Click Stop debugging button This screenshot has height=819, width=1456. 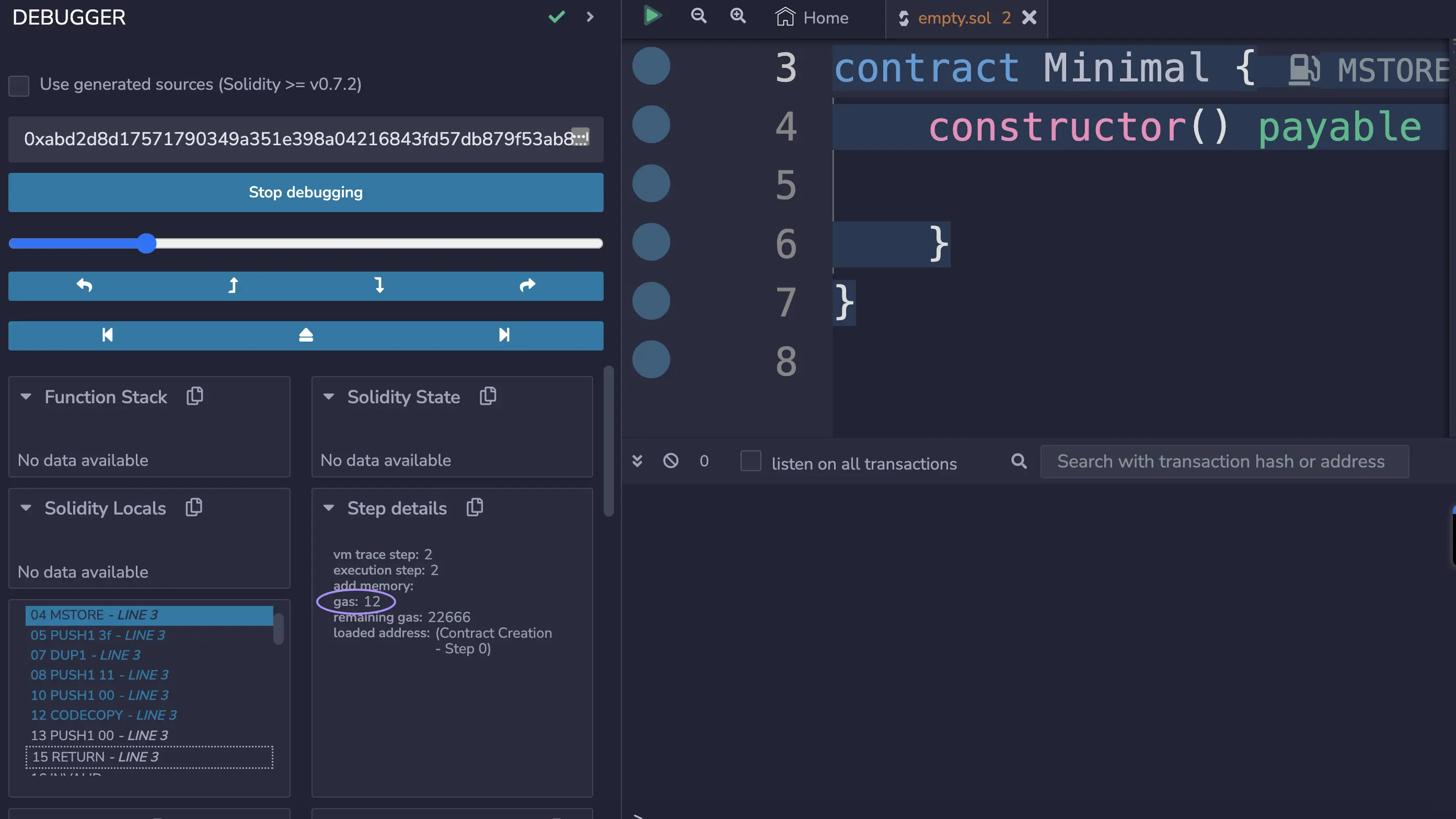tap(306, 192)
